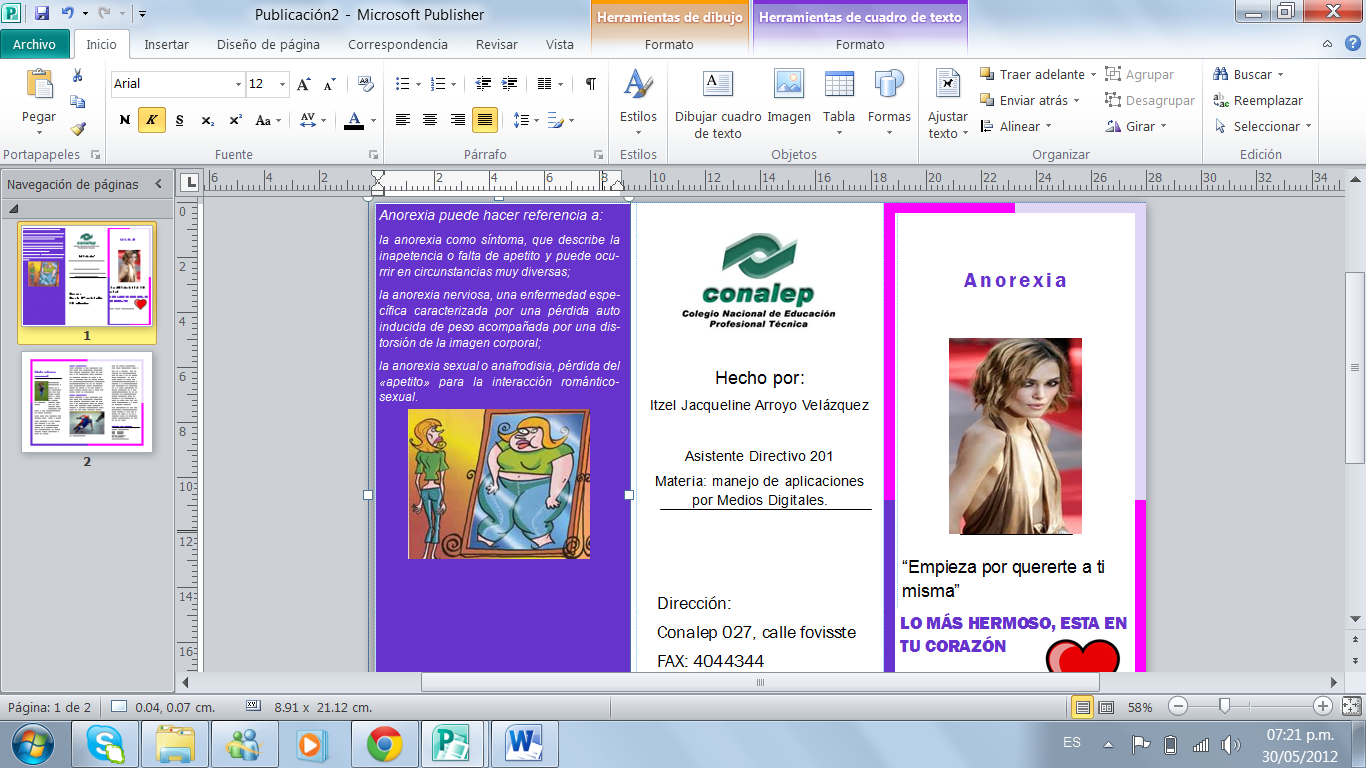Viewport: 1366px width, 768px height.
Task: Open the font color A swatch
Action: coord(354,120)
